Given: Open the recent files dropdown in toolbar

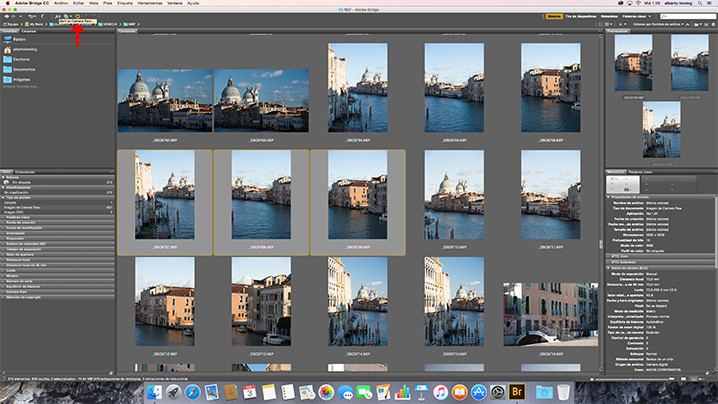Looking at the screenshot, I should click(32, 16).
